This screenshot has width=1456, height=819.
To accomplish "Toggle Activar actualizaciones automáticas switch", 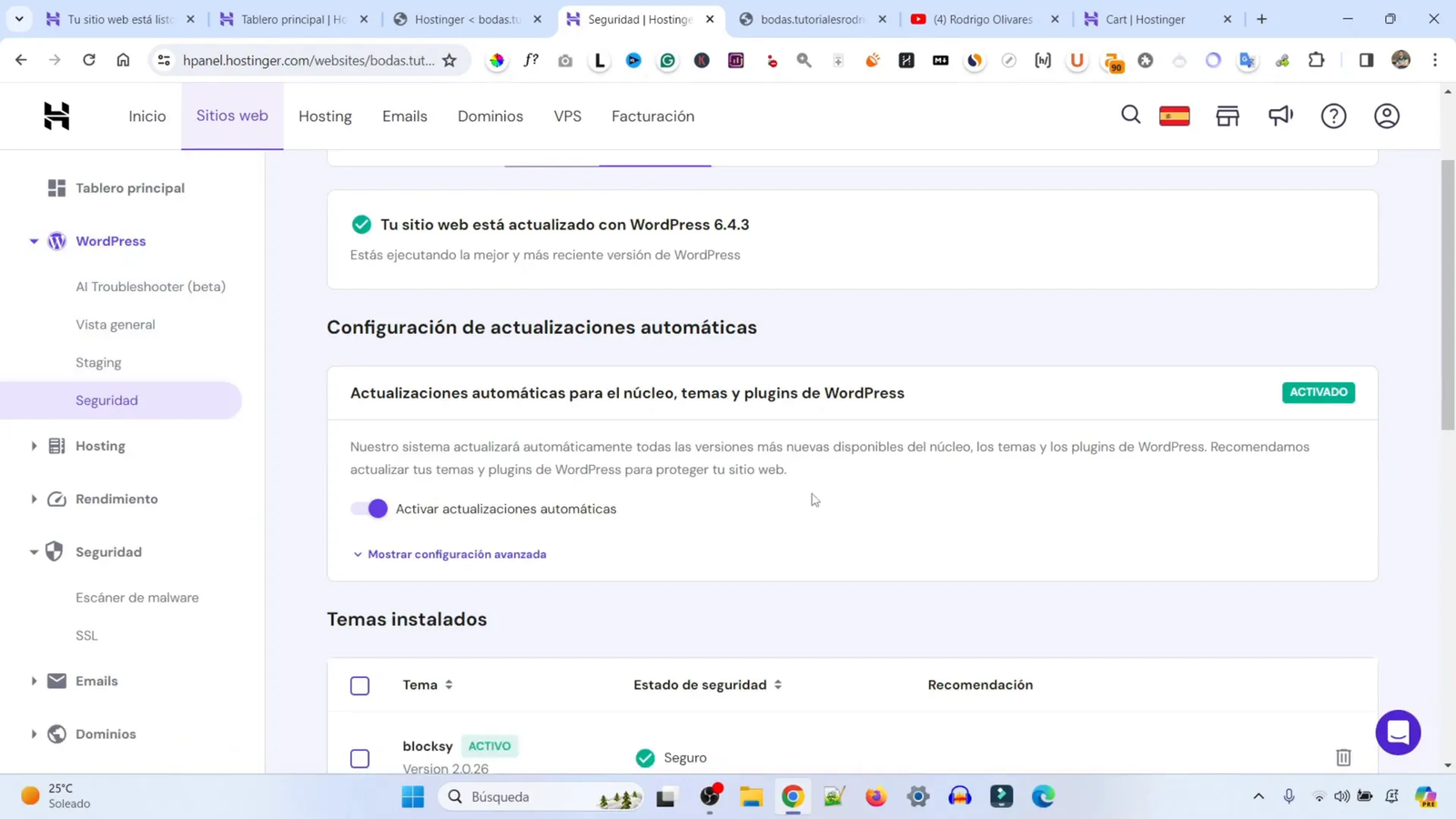I will (x=369, y=509).
